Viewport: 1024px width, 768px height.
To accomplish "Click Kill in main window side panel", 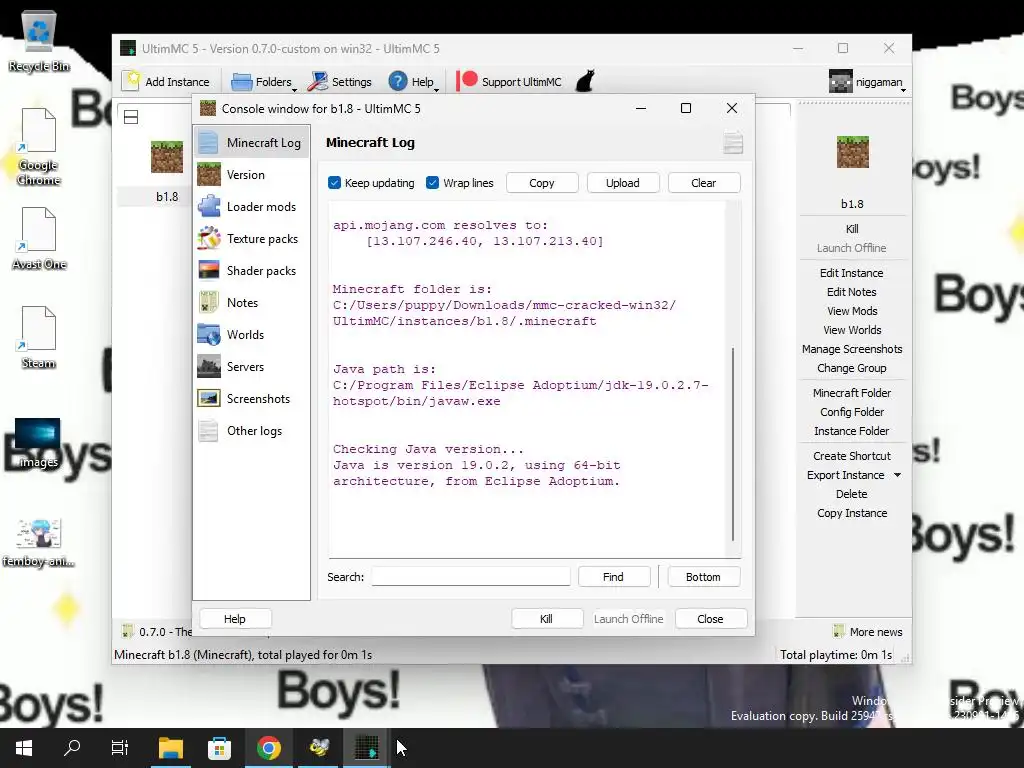I will click(x=852, y=229).
